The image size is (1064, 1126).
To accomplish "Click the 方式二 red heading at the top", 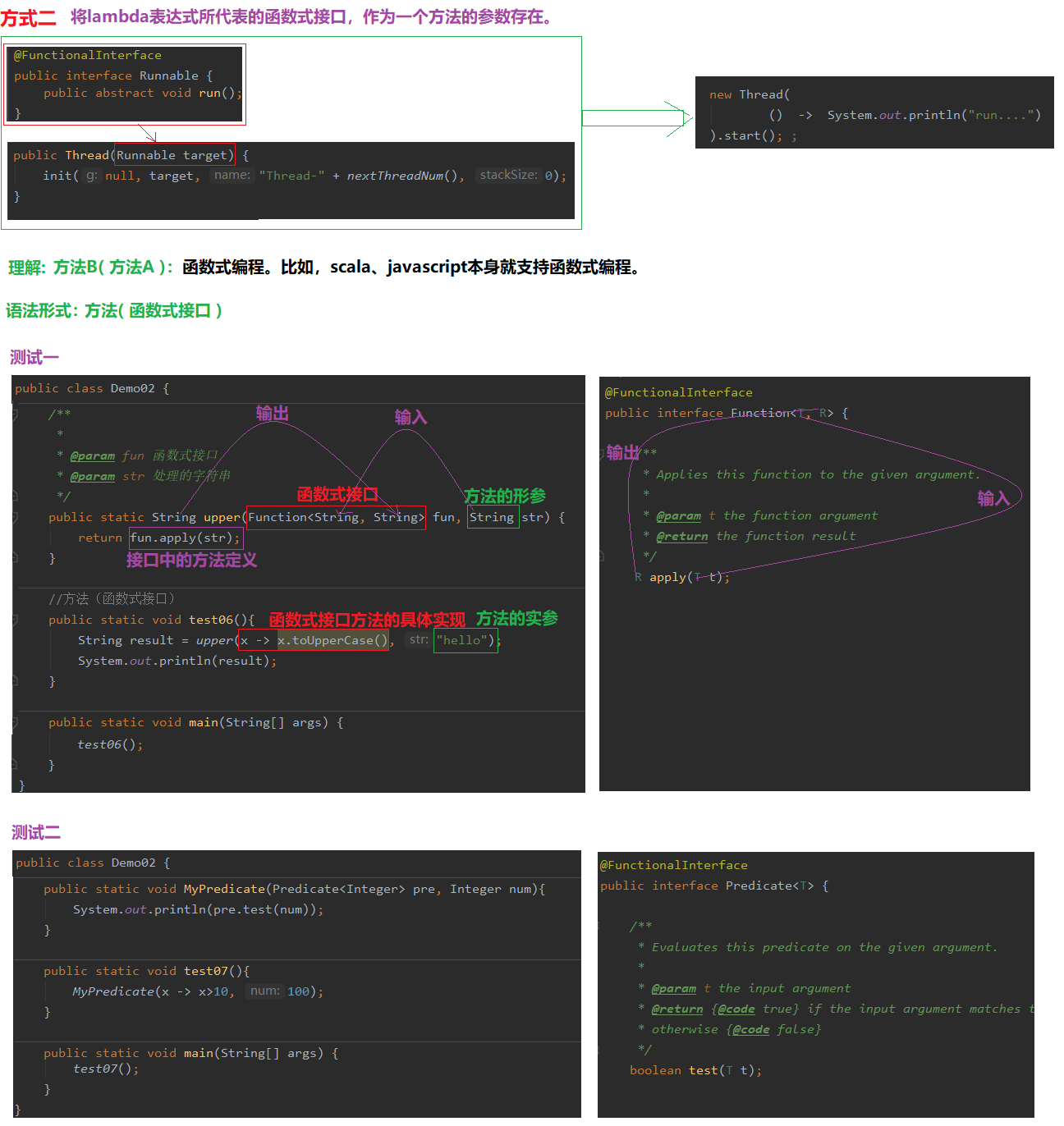I will tap(29, 18).
